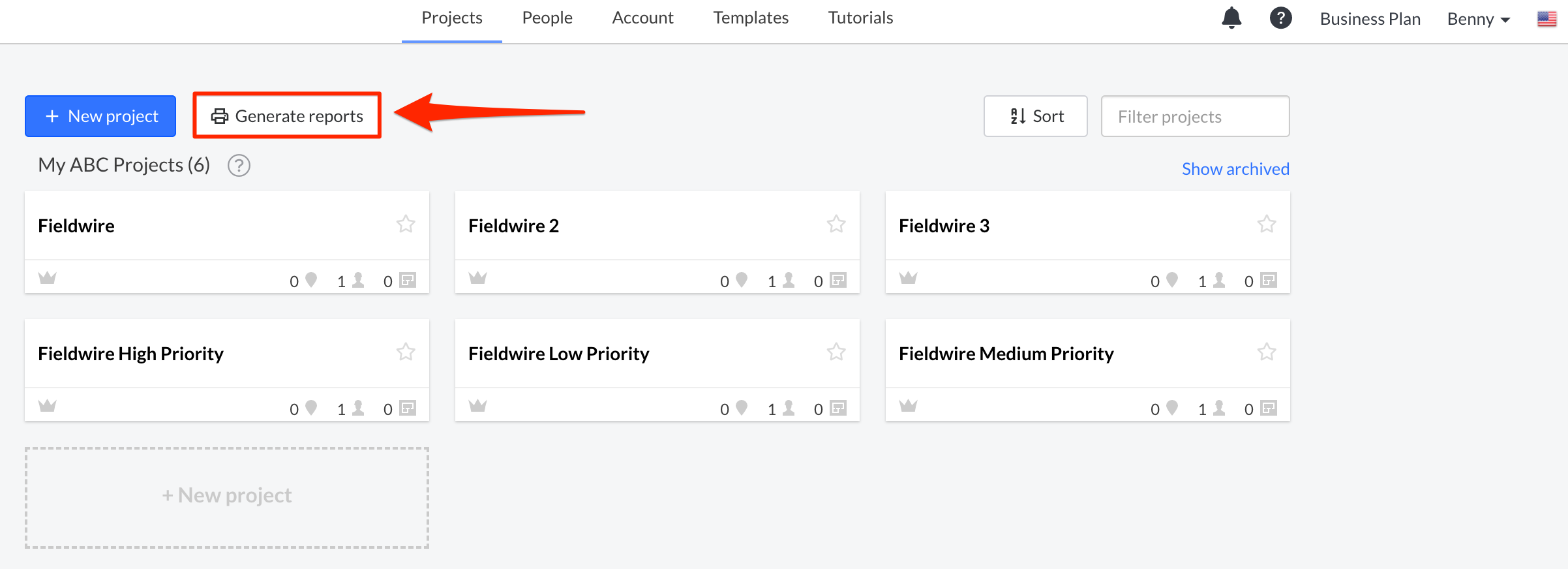Click people icon on Fieldwire High Priority card
The image size is (1568, 569).
pos(358,408)
